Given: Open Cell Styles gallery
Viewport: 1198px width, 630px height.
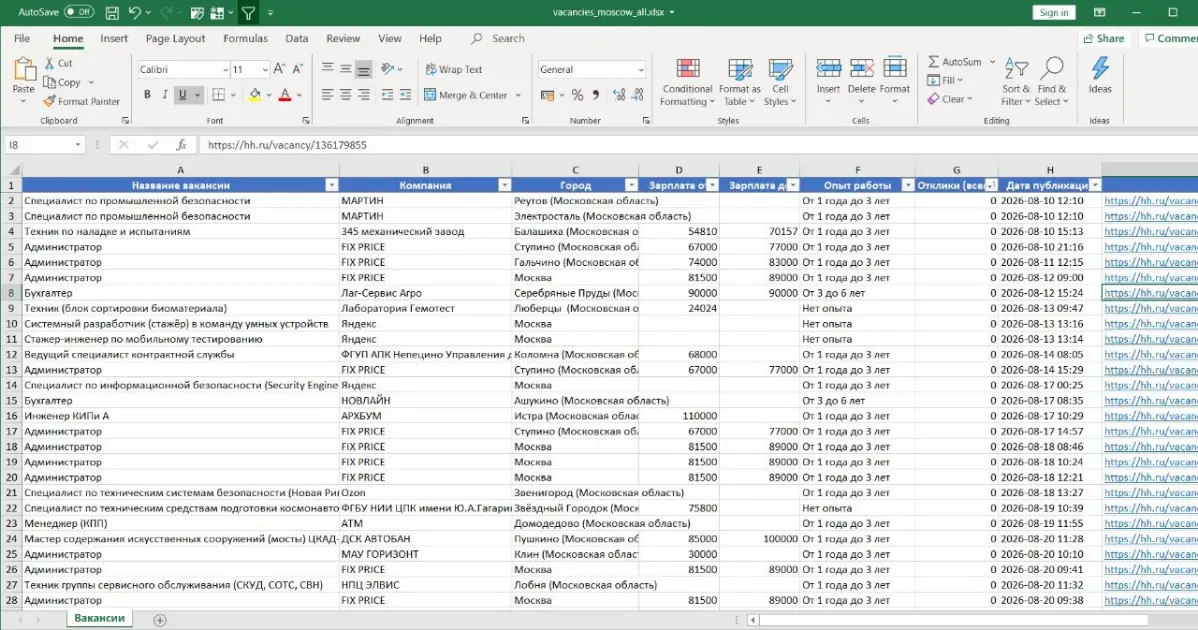Looking at the screenshot, I should point(780,82).
